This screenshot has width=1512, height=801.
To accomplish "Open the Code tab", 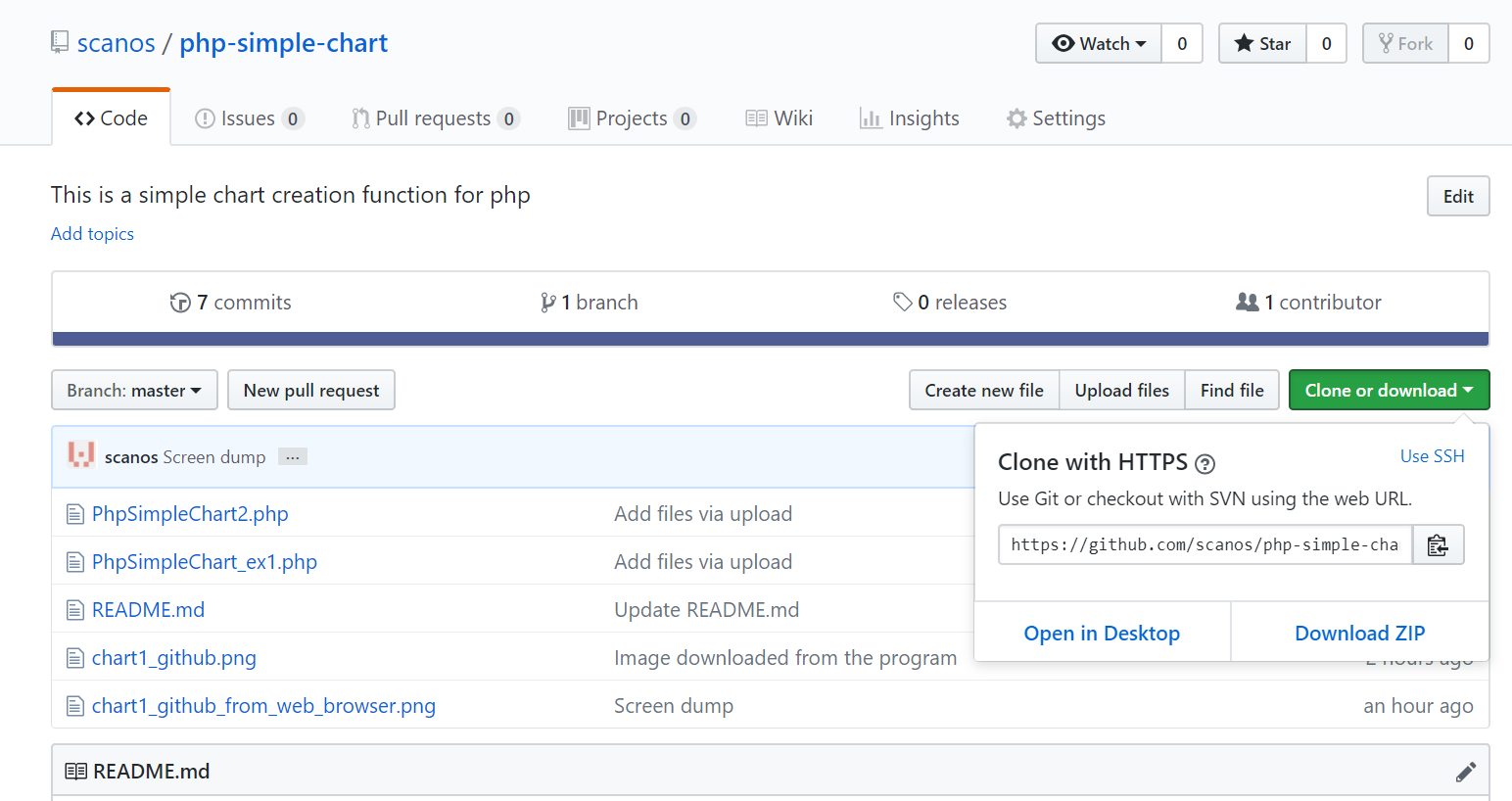I will click(111, 118).
